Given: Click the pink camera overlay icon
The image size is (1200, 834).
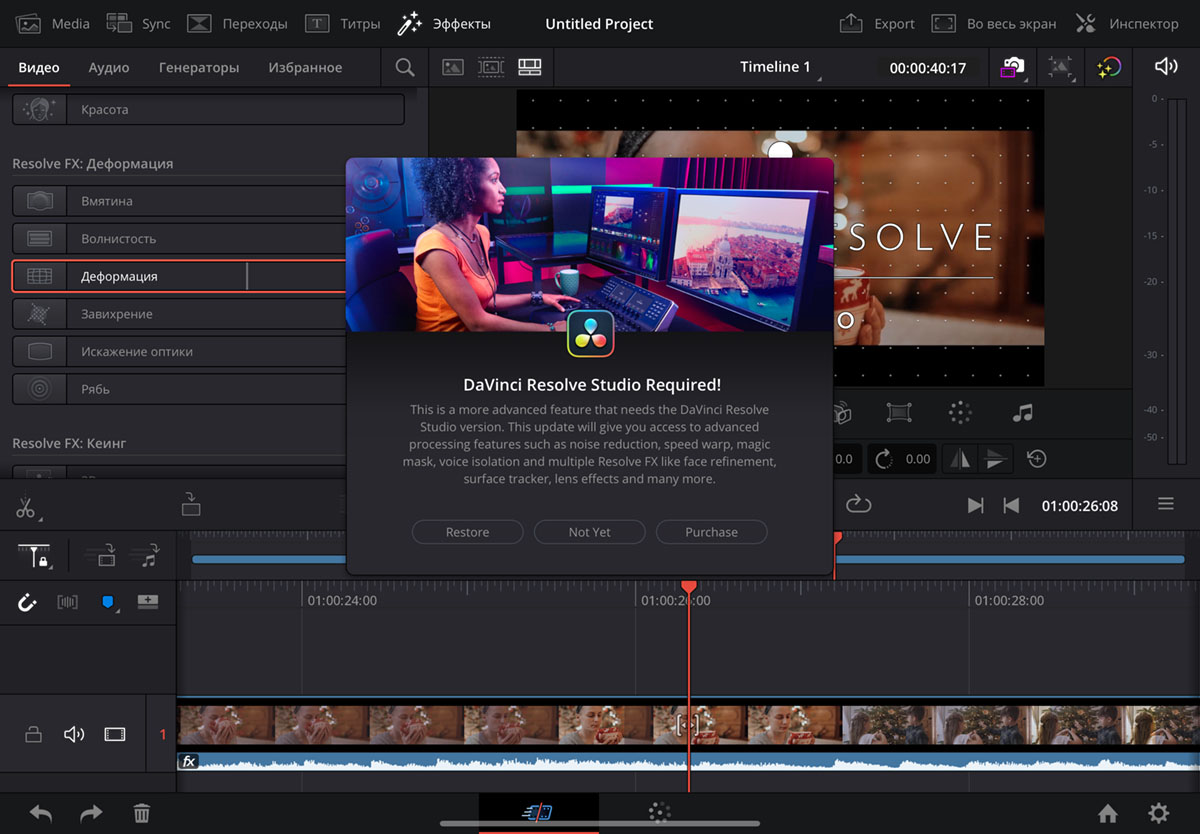Looking at the screenshot, I should click(1012, 68).
